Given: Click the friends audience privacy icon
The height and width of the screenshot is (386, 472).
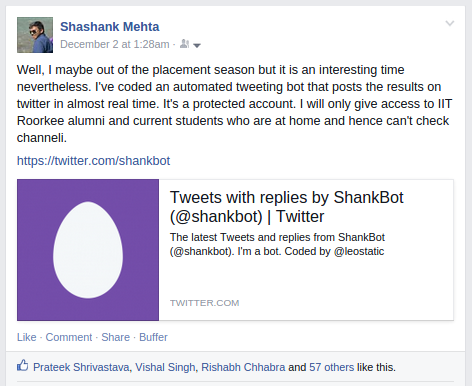Looking at the screenshot, I should click(x=184, y=44).
